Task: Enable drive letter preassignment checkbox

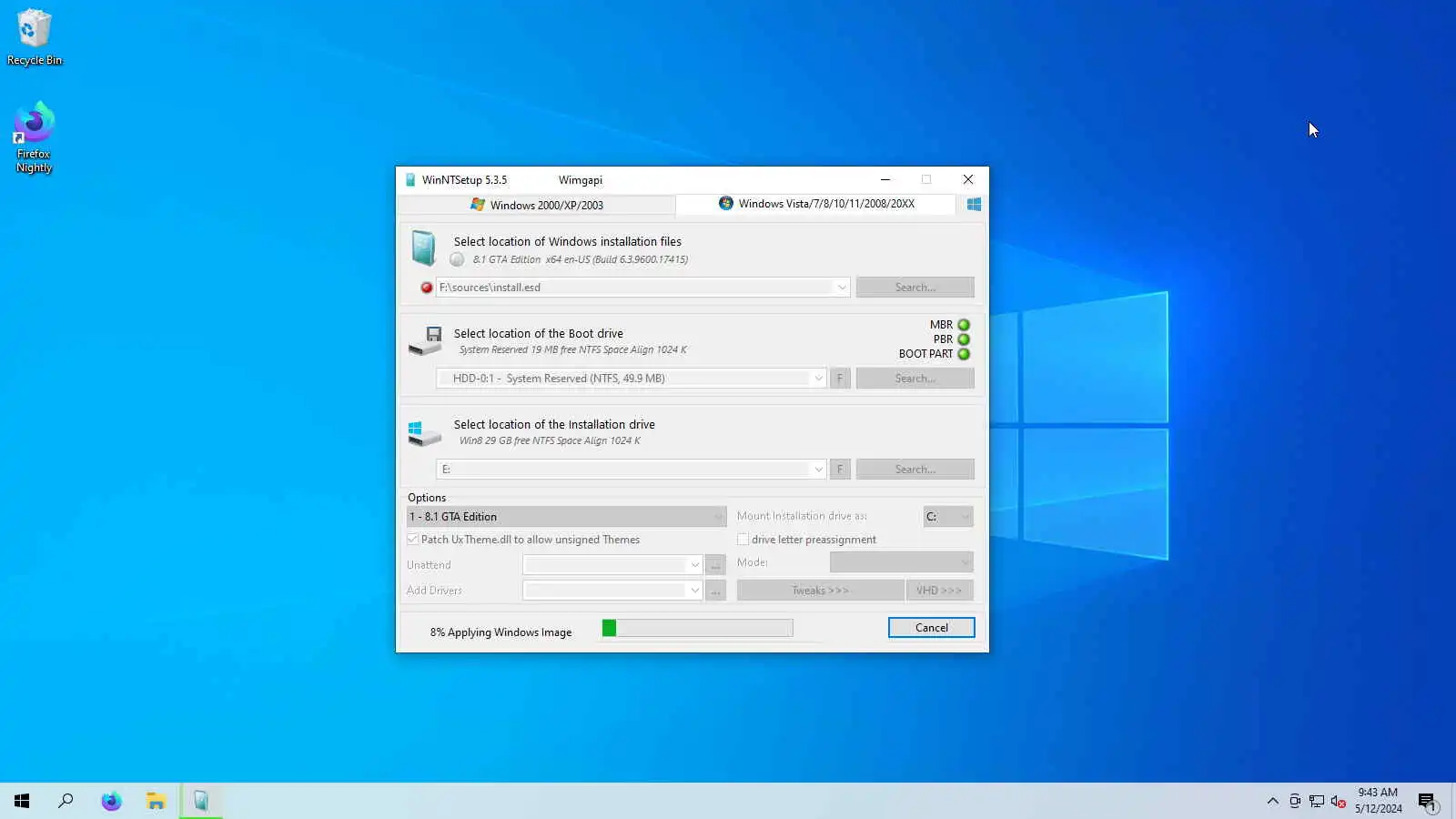Action: coord(743,540)
